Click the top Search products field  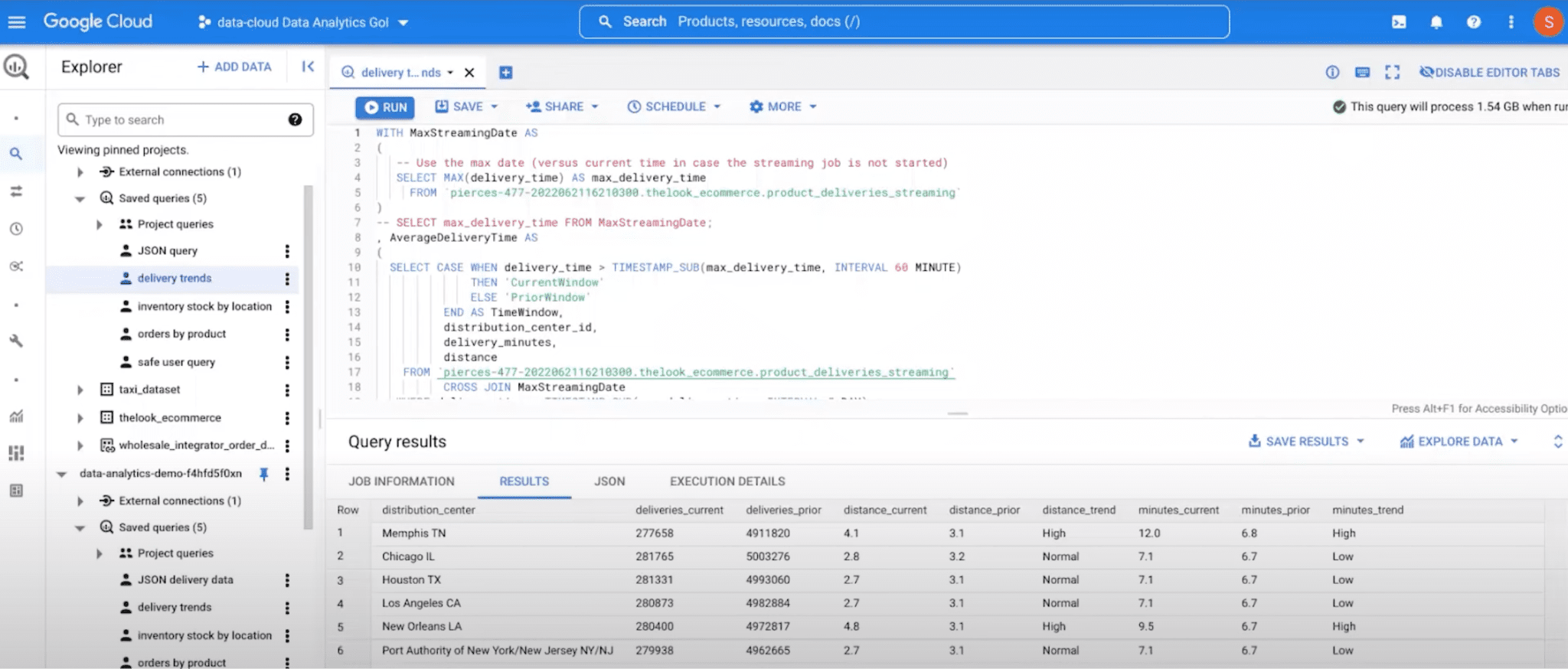click(904, 21)
